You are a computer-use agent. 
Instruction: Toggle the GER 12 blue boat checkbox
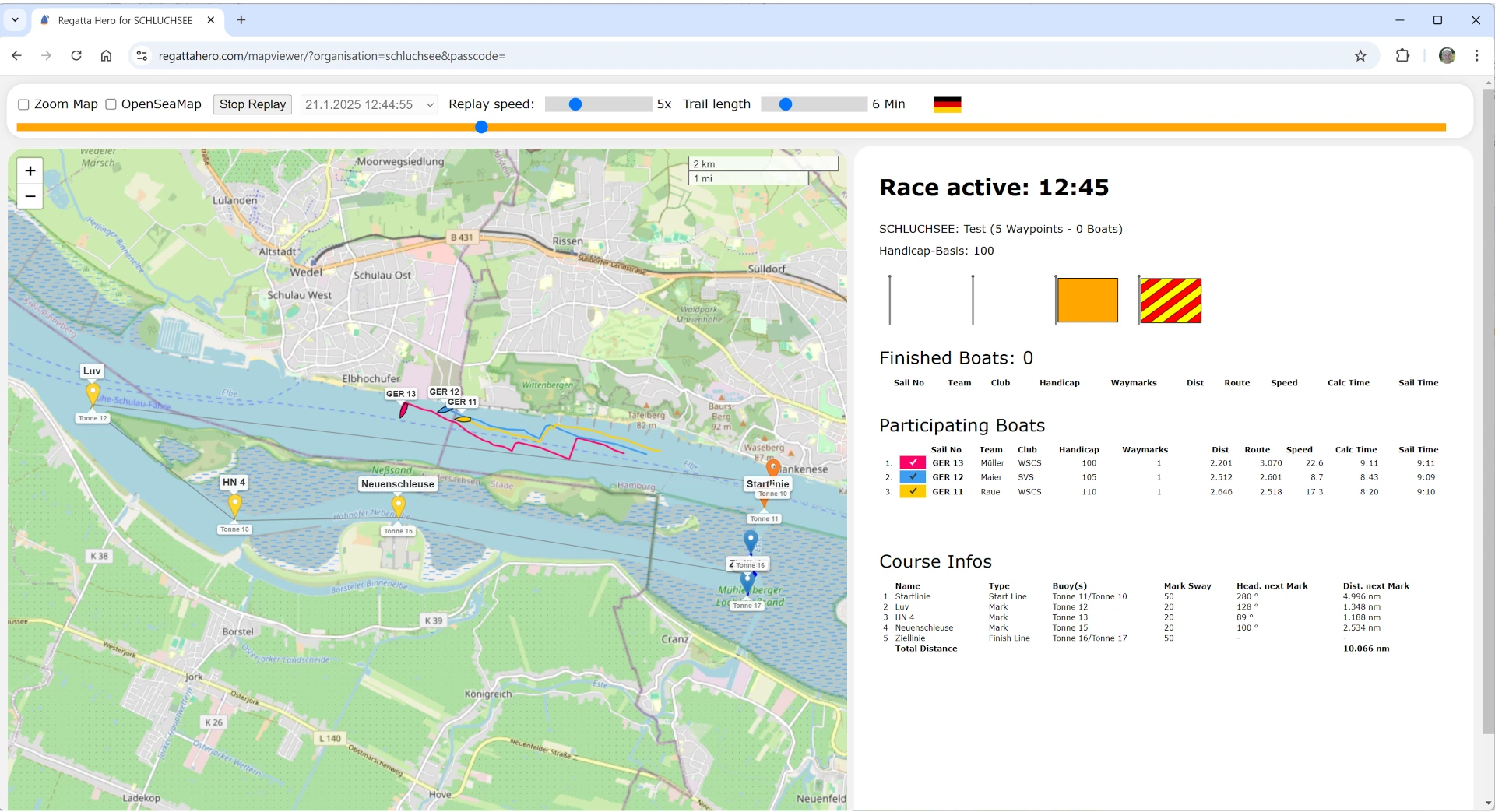[913, 477]
